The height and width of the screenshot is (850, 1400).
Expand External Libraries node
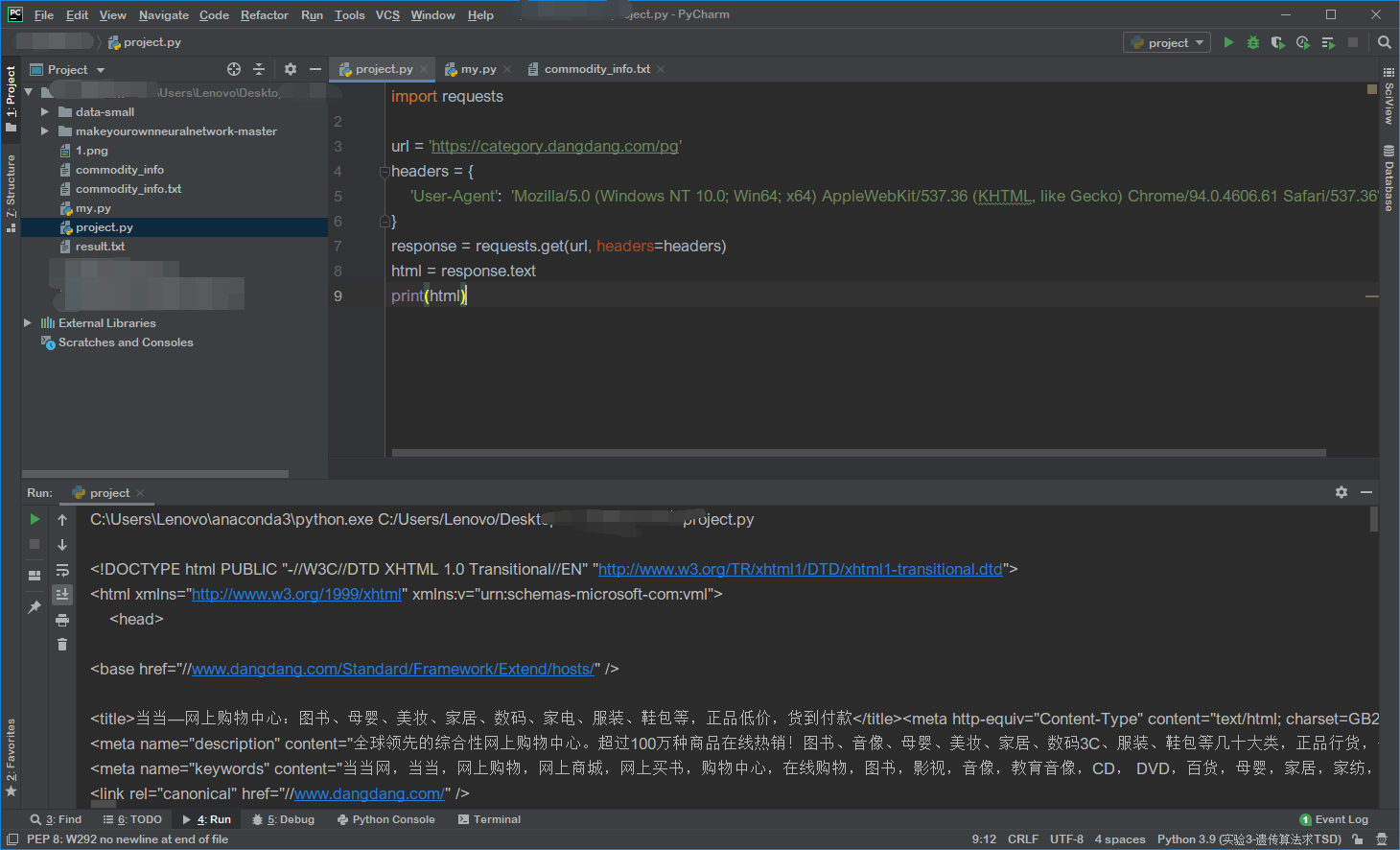coord(28,322)
